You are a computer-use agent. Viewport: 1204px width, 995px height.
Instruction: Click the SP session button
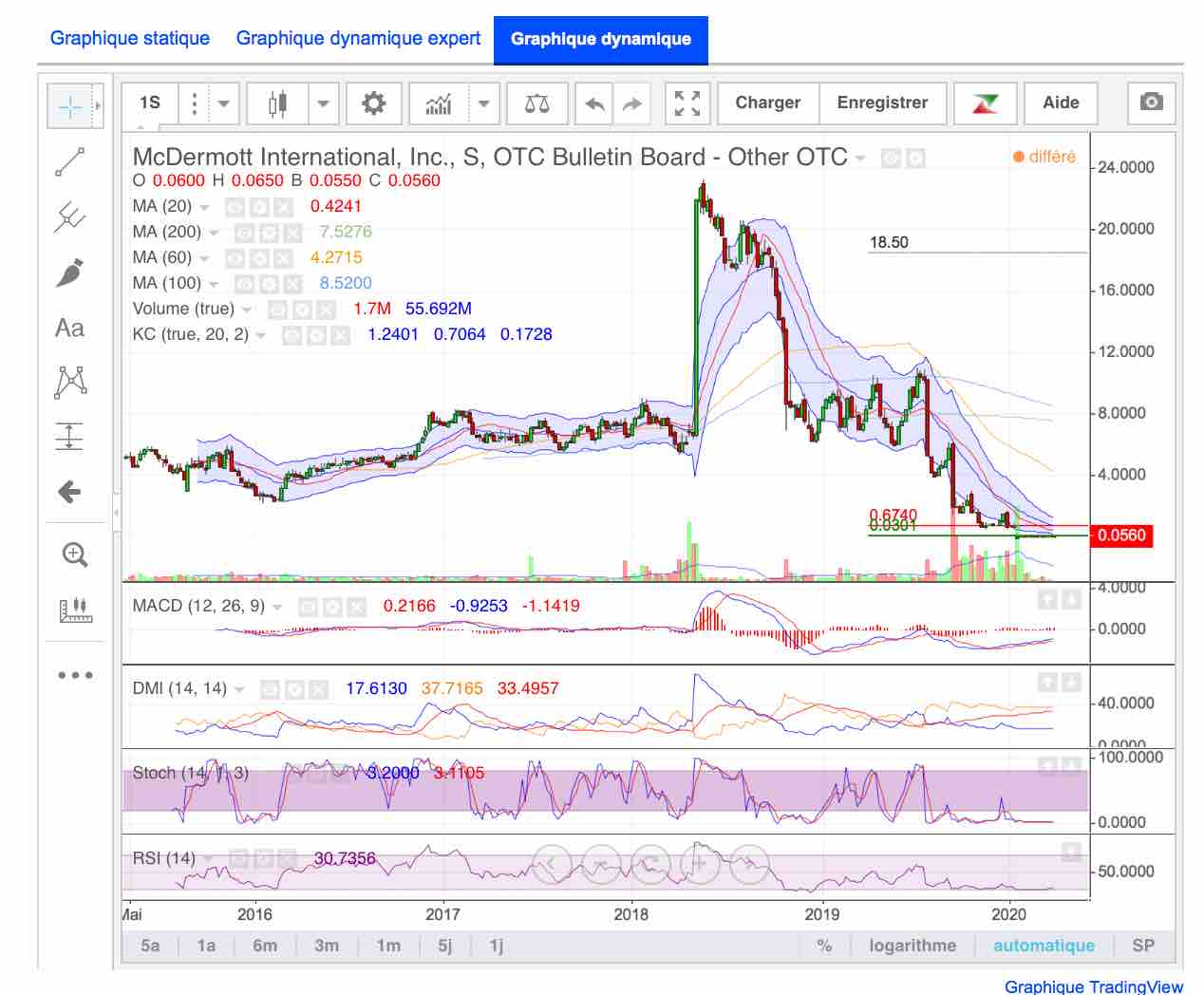(1143, 946)
